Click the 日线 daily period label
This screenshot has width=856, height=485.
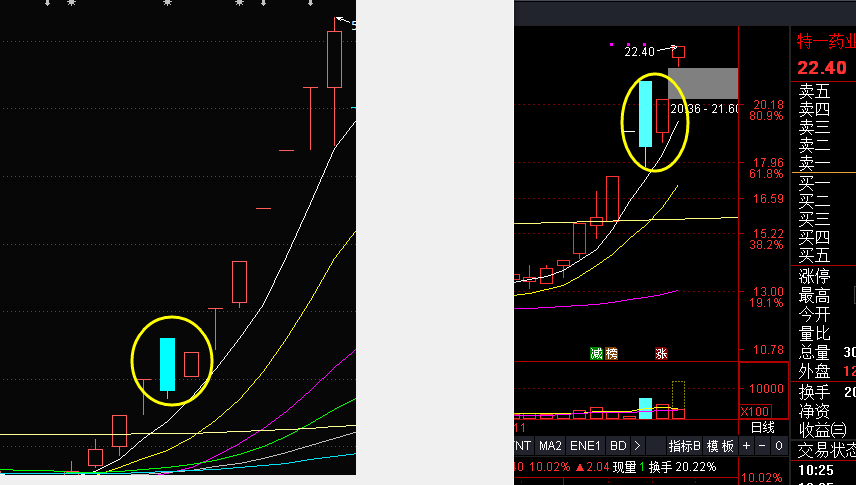(763, 428)
